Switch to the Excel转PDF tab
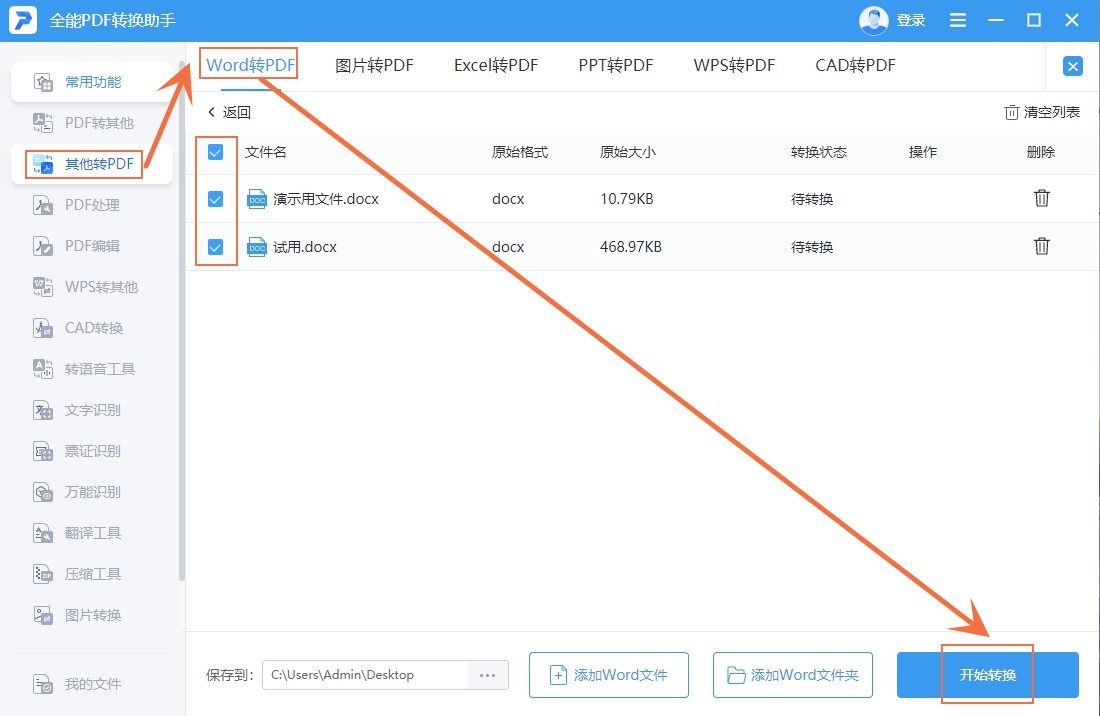 (495, 64)
